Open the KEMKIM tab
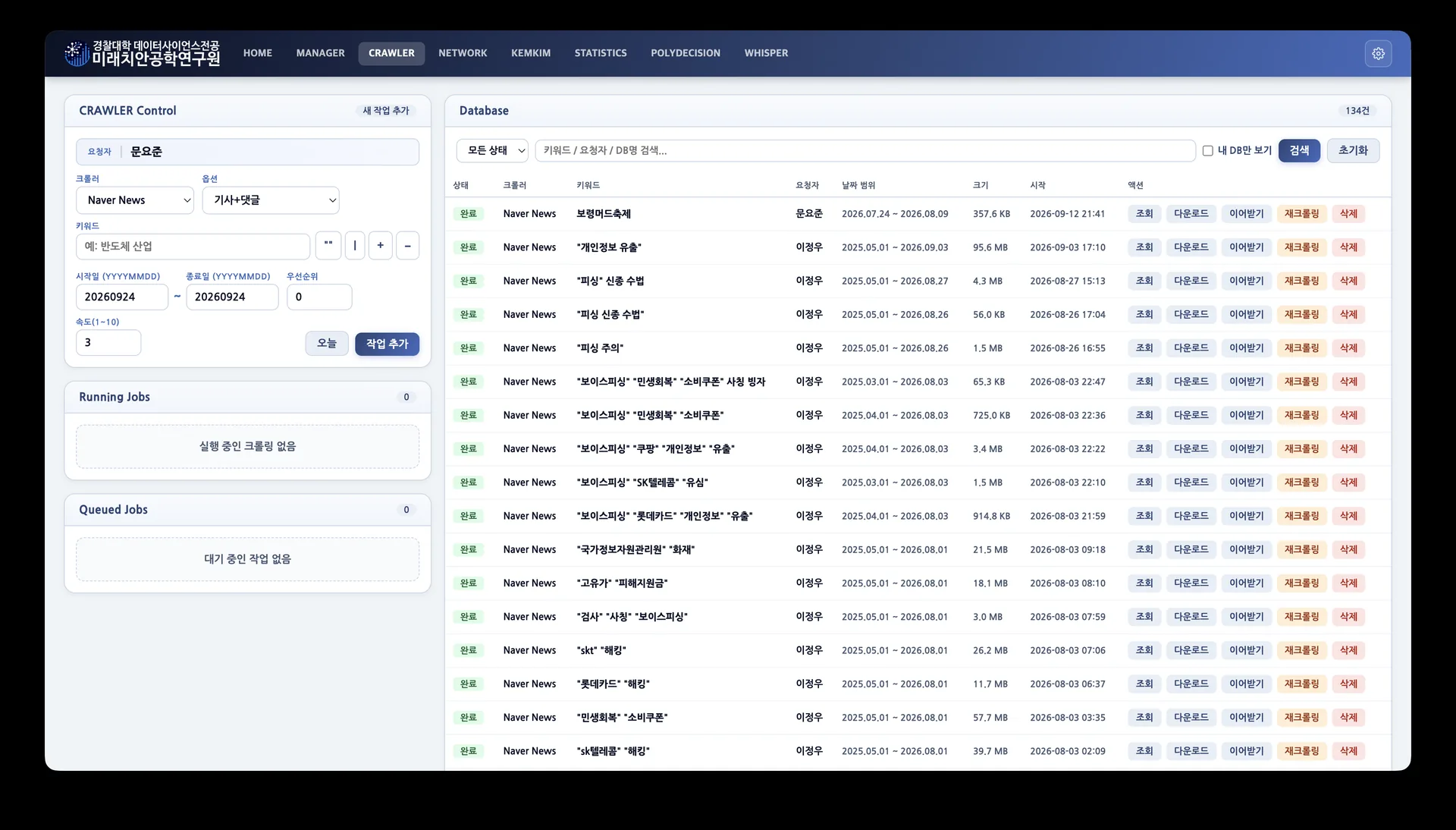1456x830 pixels. (531, 53)
